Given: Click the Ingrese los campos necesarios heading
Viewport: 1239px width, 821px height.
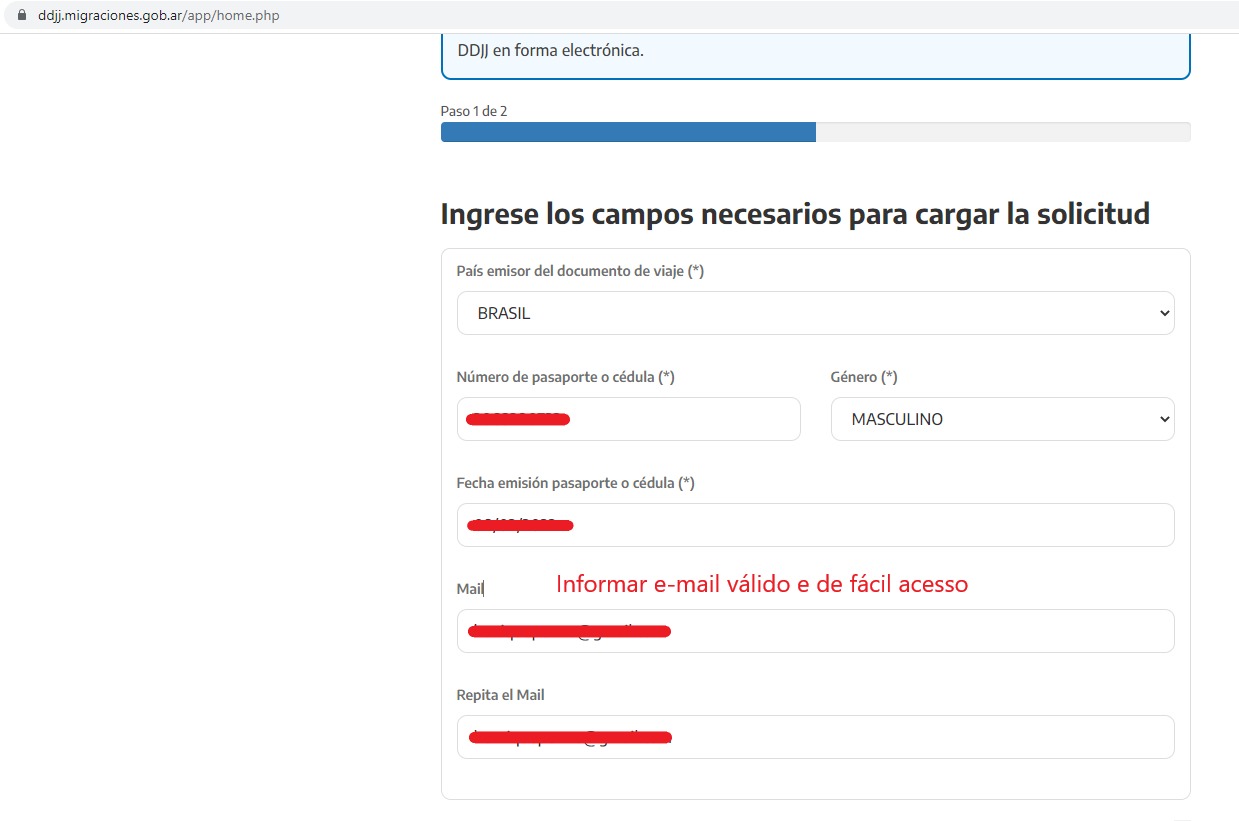Looking at the screenshot, I should pos(795,213).
